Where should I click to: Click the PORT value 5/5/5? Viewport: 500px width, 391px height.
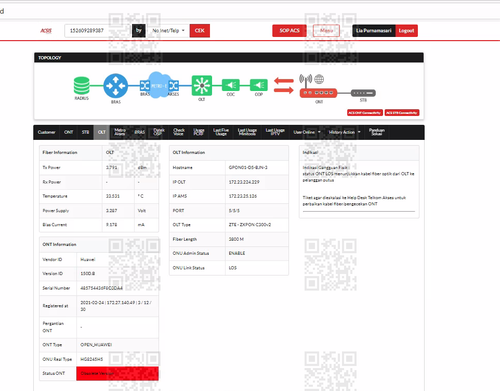pos(234,211)
